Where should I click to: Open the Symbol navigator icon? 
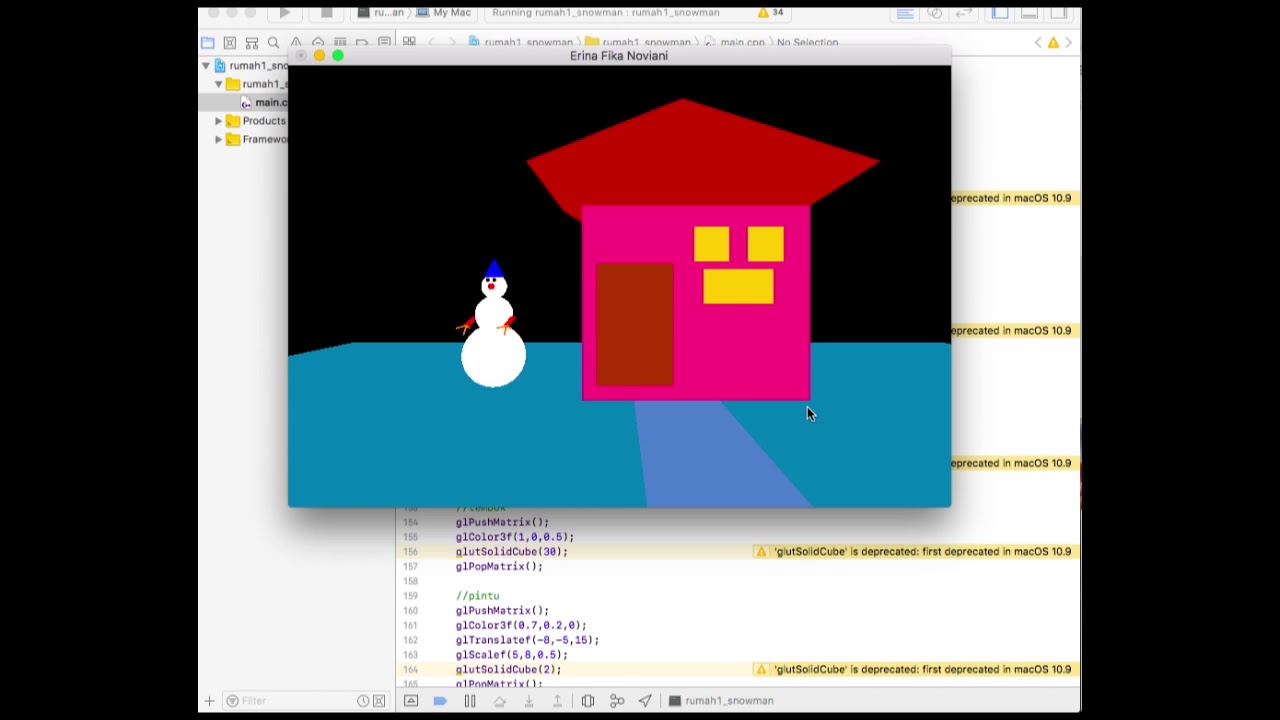(251, 42)
